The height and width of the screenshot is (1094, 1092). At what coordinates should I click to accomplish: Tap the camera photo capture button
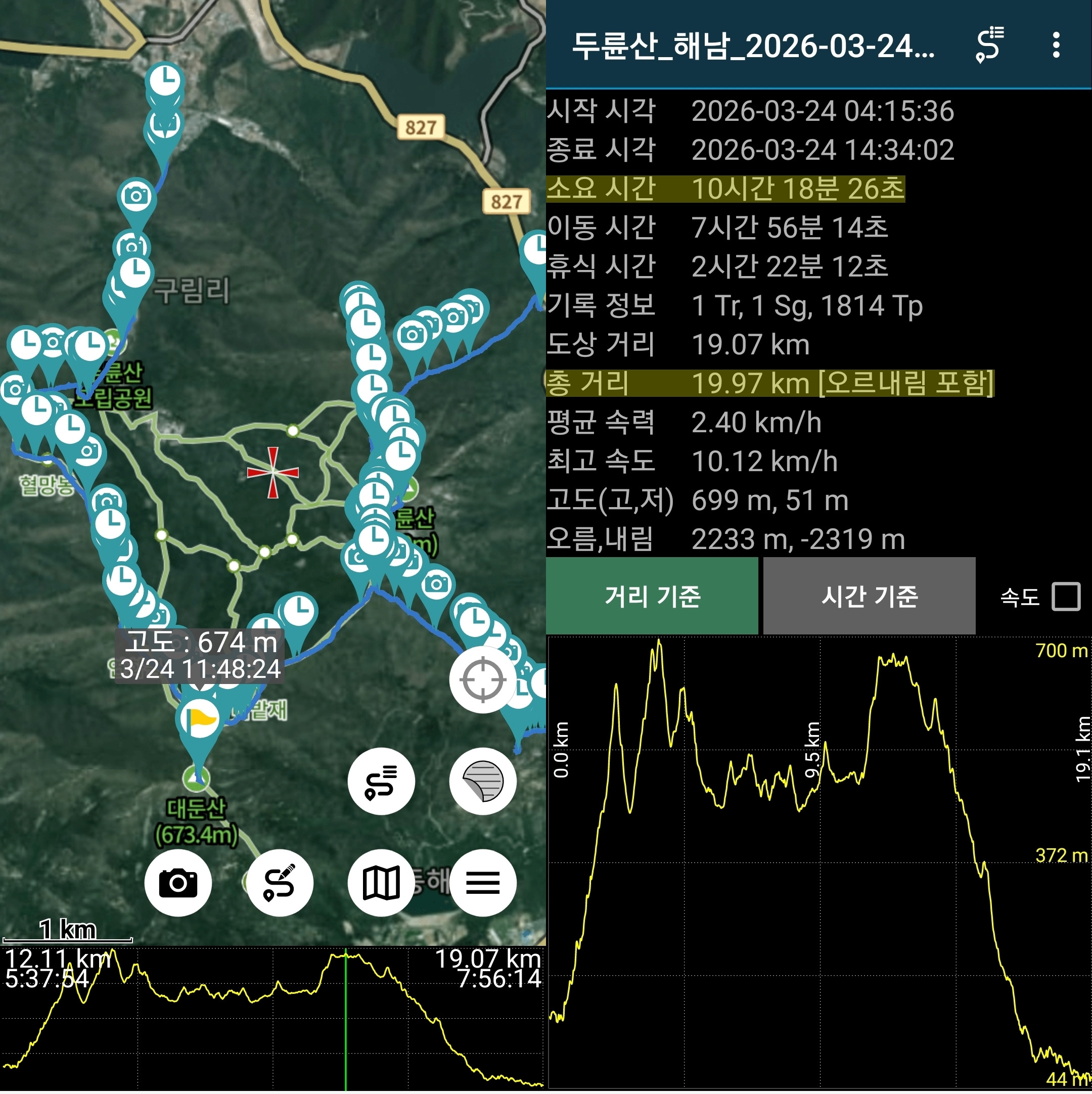click(178, 883)
